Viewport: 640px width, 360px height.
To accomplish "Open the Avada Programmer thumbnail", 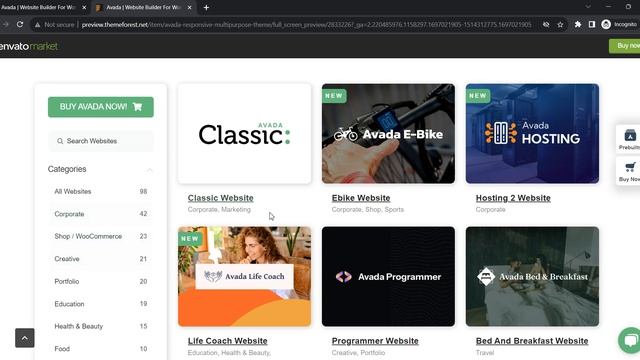I will point(388,276).
